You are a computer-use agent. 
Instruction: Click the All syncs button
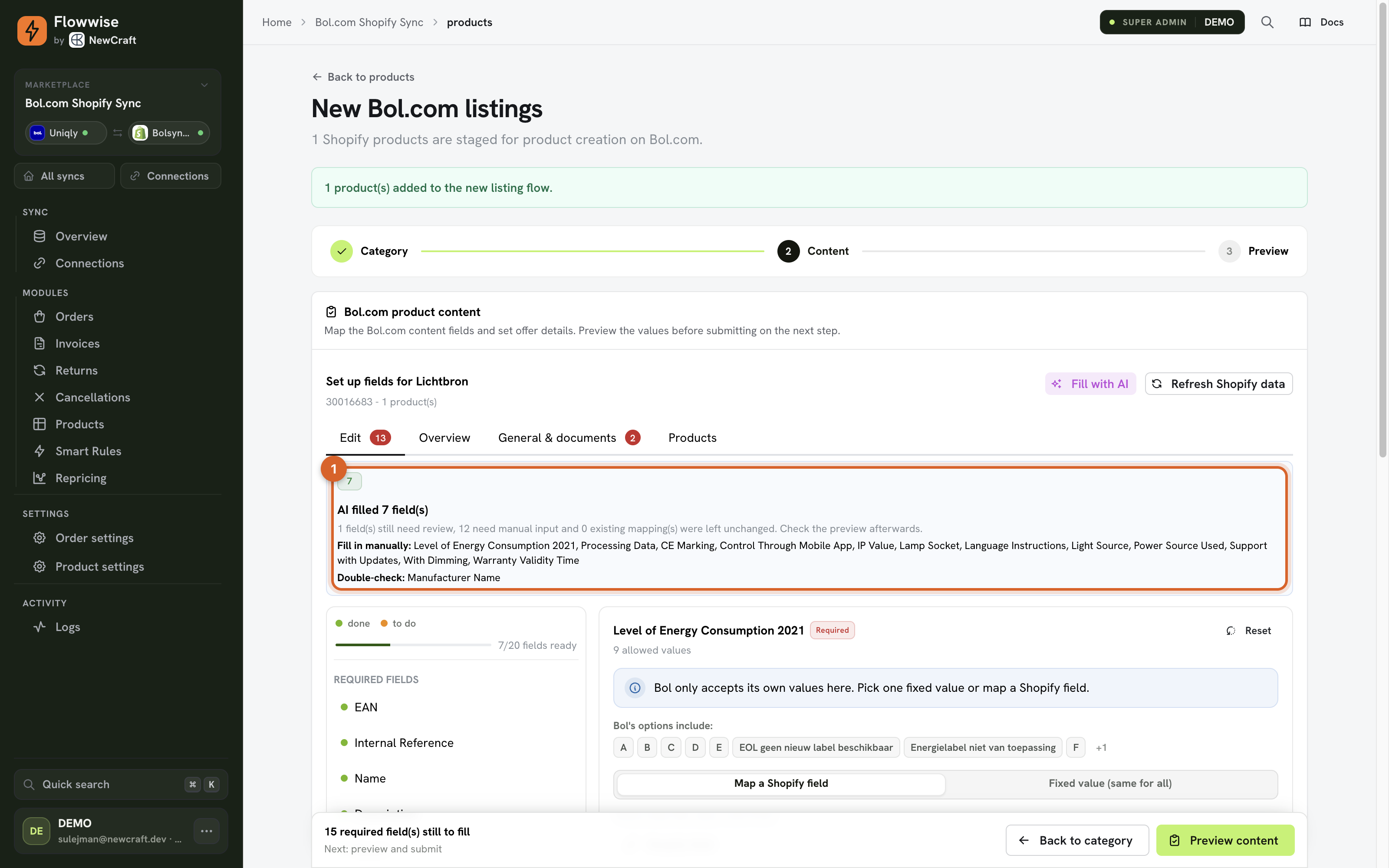(64, 176)
